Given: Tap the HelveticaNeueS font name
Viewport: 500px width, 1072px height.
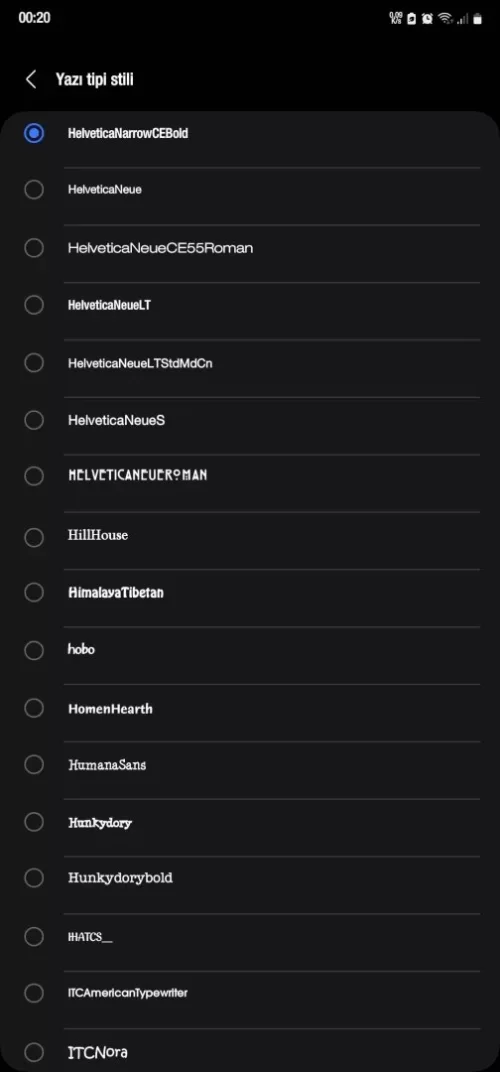Looking at the screenshot, I should point(116,420).
